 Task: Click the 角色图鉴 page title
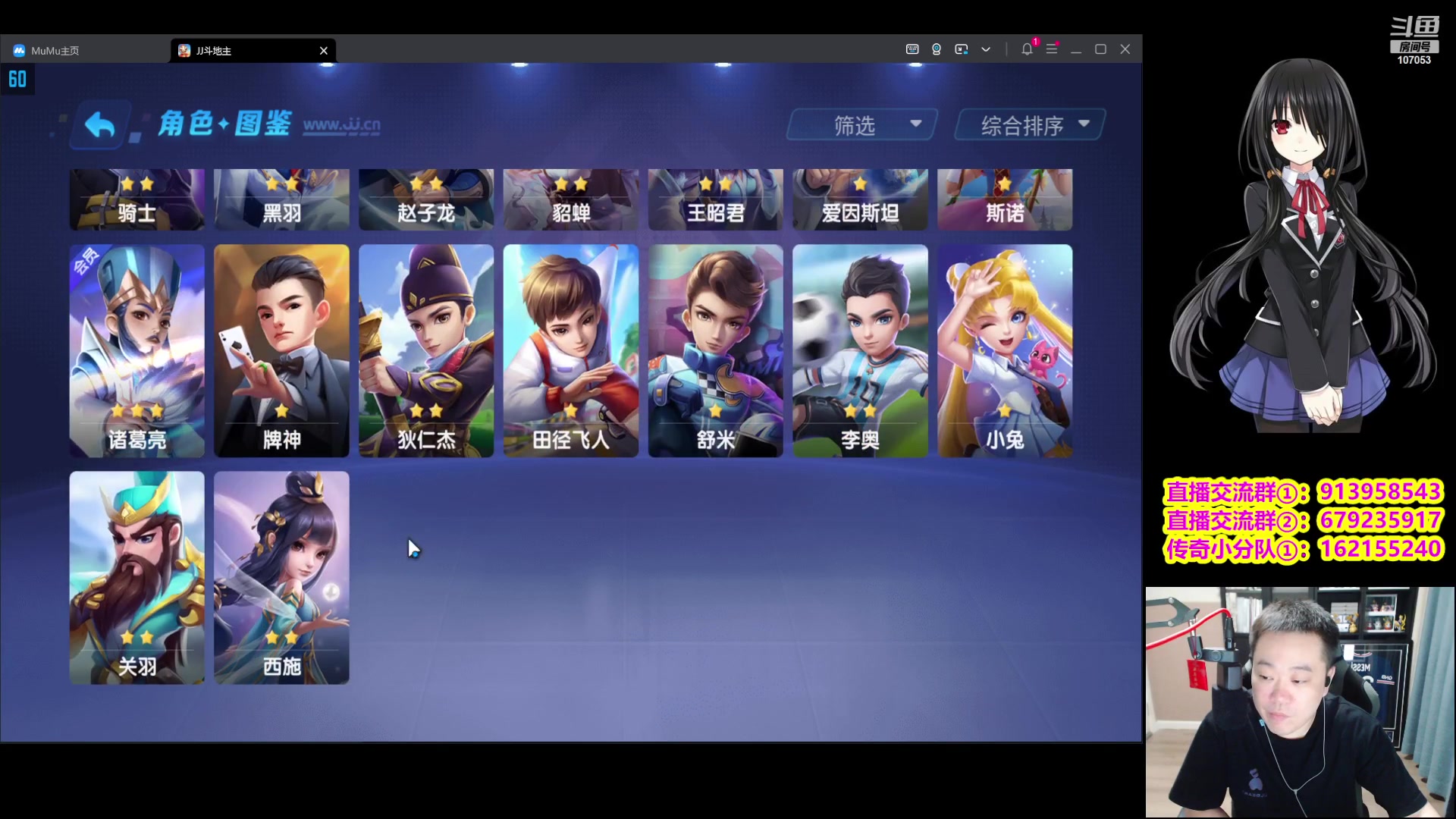224,124
